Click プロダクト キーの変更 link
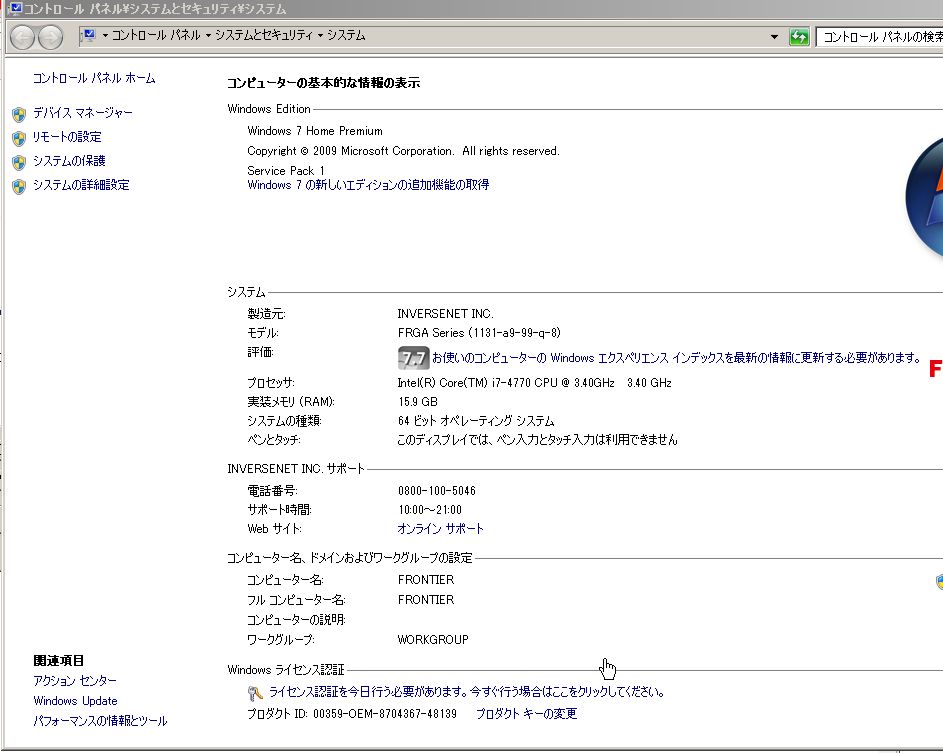 pyautogui.click(x=526, y=713)
